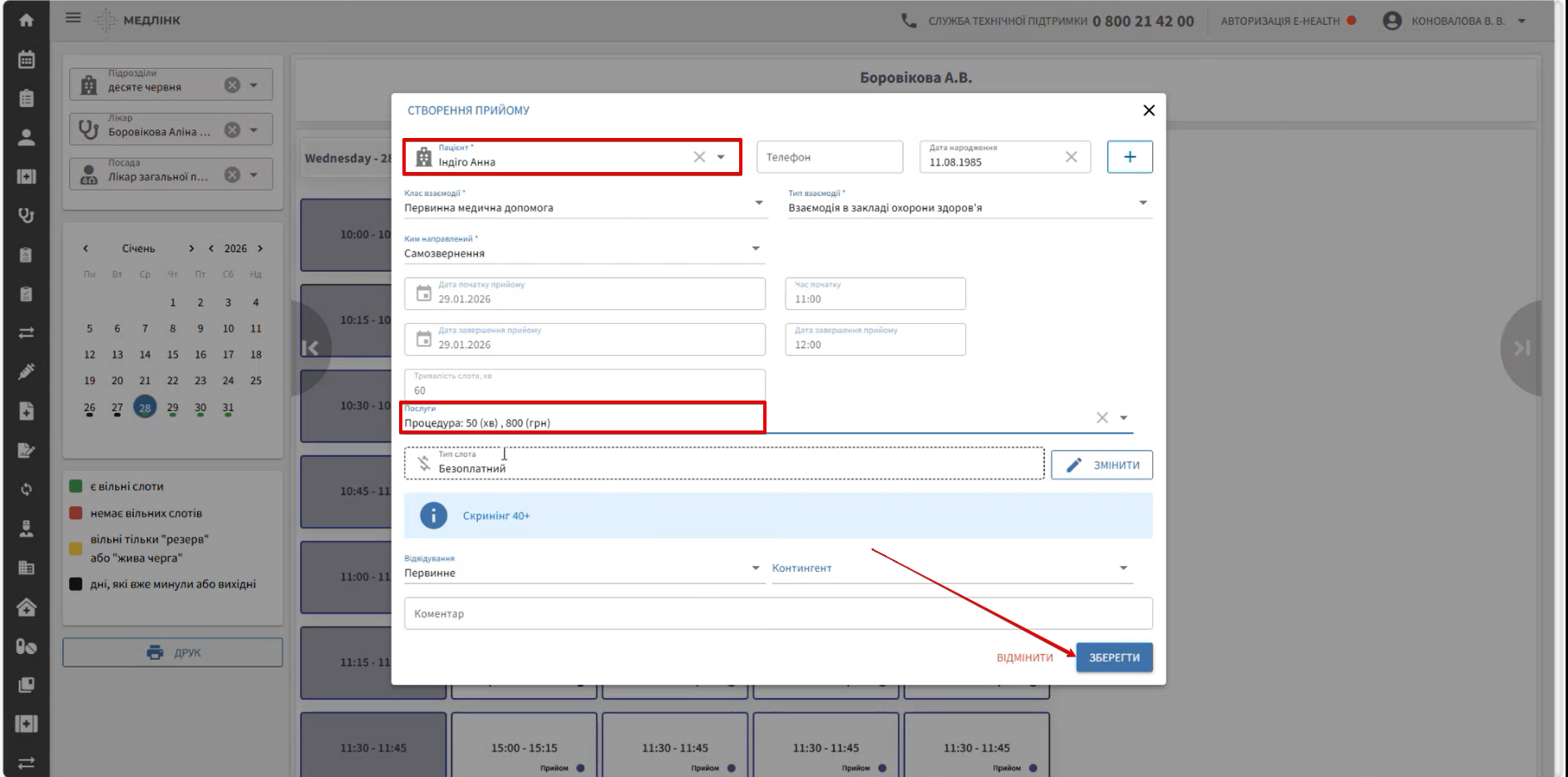Remove the десяте червня department filter
Screen dimensions: 1568x777
pyautogui.click(x=232, y=86)
